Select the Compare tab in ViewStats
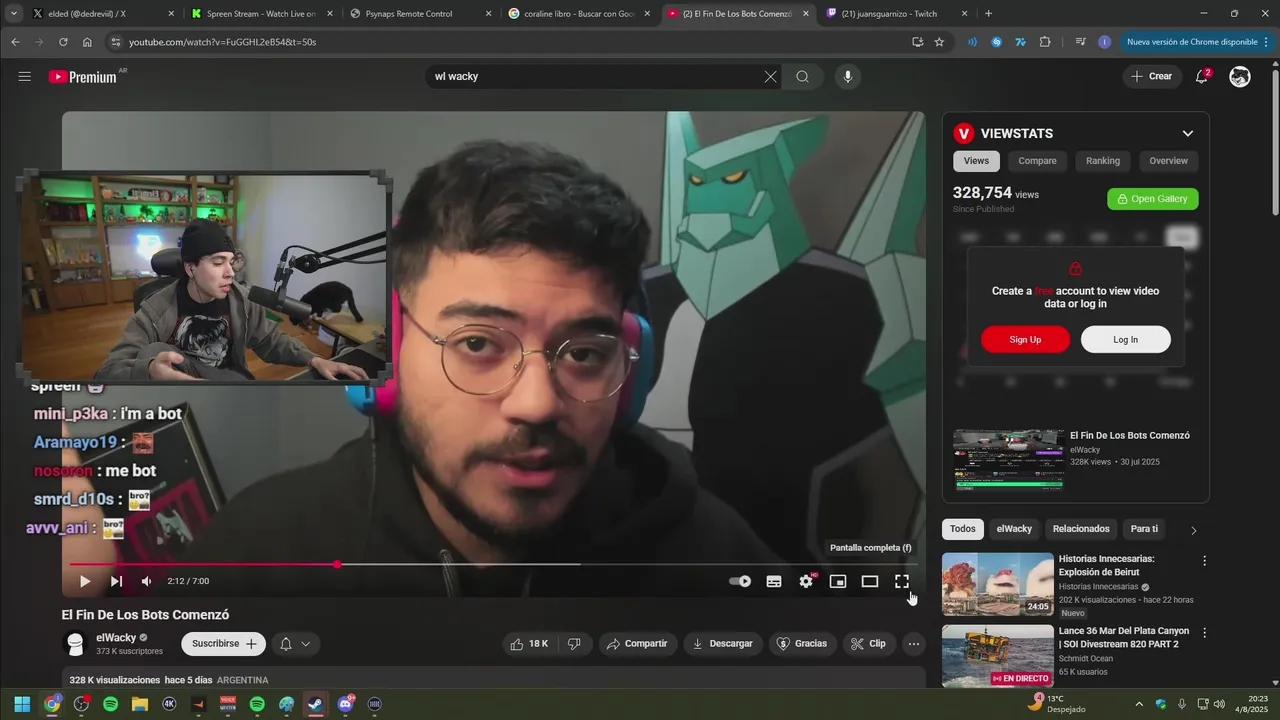 (1037, 161)
